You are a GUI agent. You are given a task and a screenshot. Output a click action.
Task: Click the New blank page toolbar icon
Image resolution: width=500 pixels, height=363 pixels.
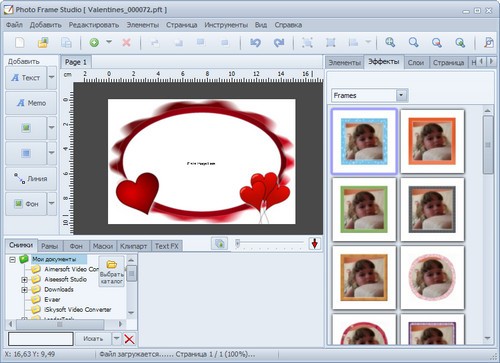[x=20, y=43]
